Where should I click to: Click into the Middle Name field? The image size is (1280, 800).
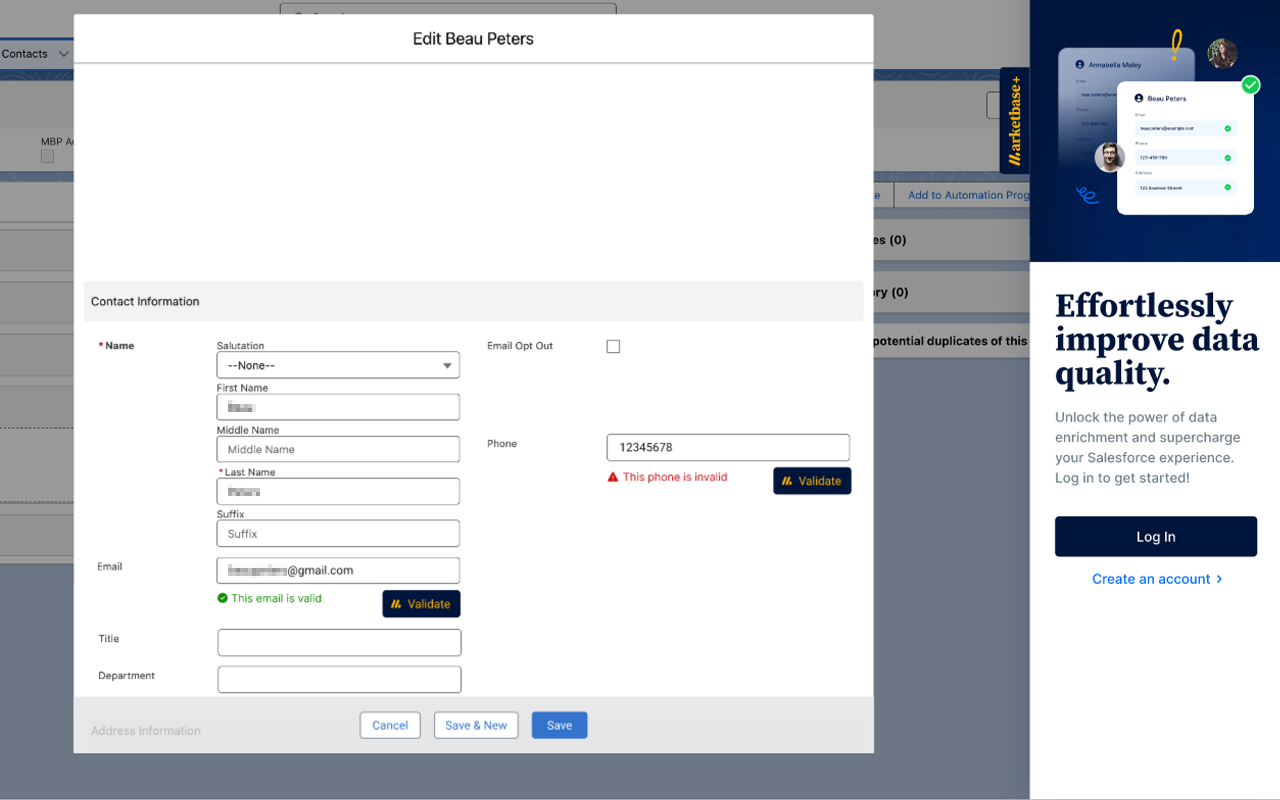(338, 449)
